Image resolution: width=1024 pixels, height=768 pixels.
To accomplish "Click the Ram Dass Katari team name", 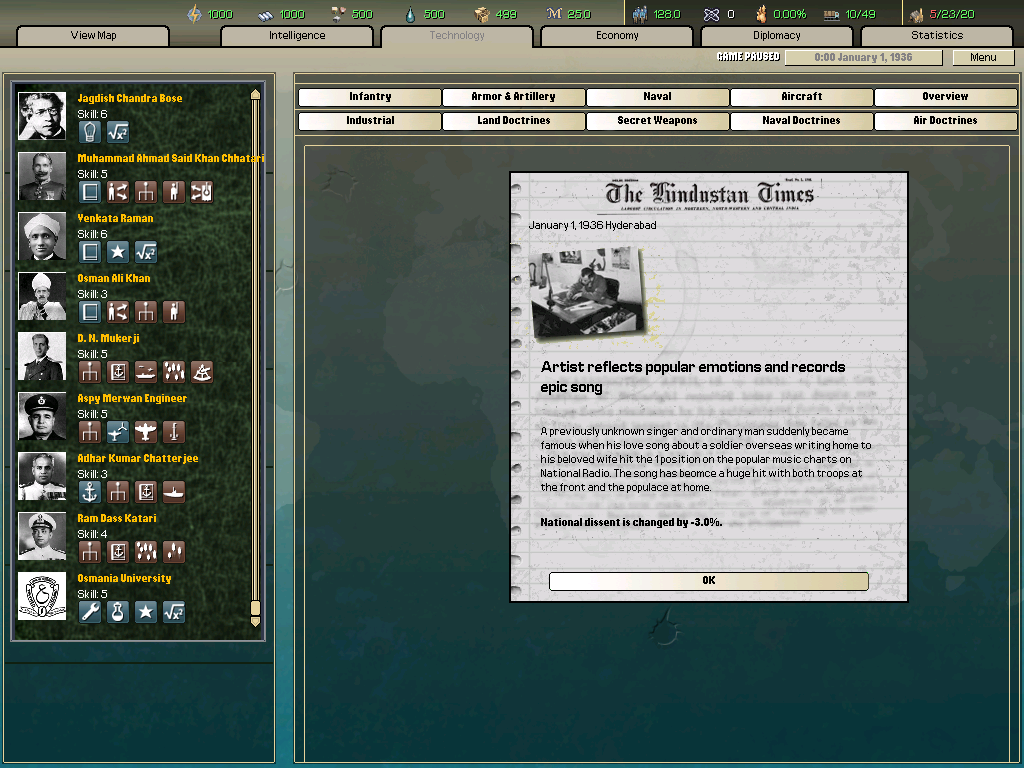I will pos(117,519).
